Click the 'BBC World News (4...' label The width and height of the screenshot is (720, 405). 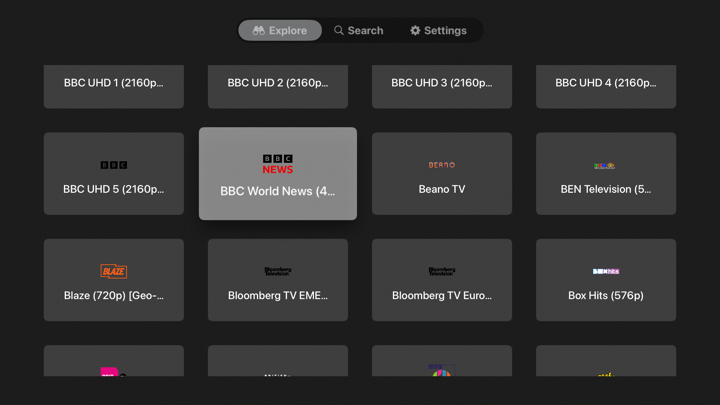tap(278, 191)
